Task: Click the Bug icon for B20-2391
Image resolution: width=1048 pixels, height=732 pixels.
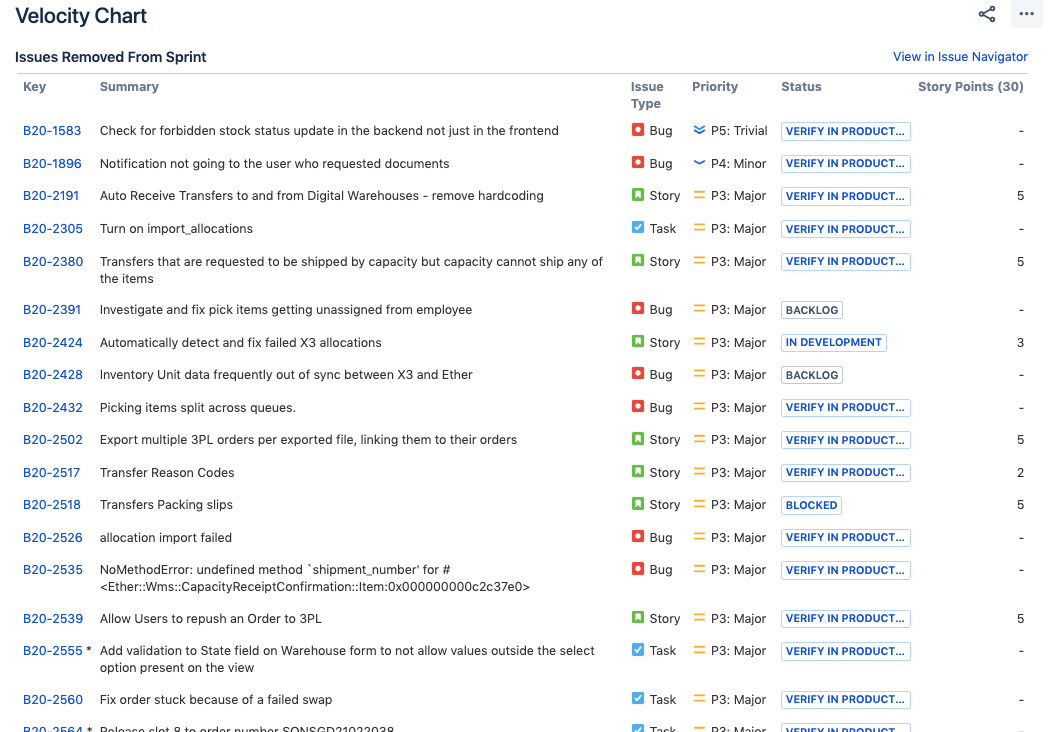Action: (638, 308)
